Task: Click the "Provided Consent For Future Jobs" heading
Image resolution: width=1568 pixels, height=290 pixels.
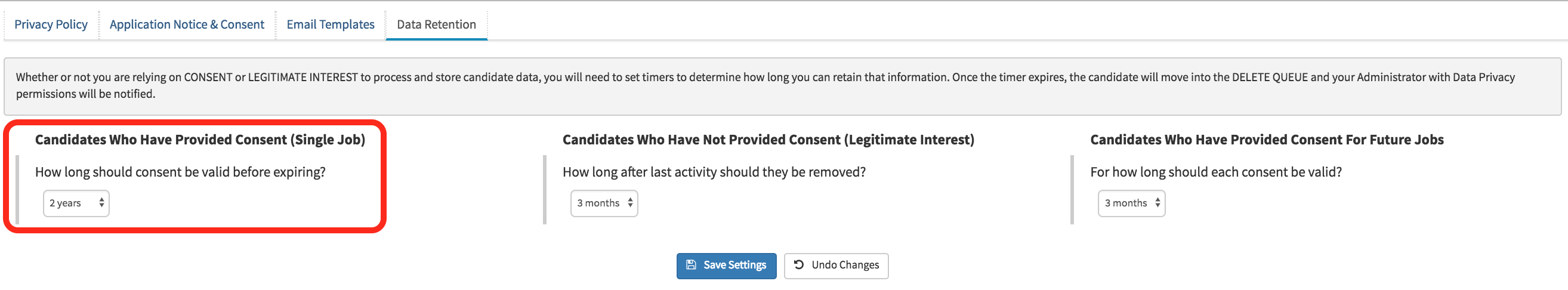Action: [x=1267, y=140]
